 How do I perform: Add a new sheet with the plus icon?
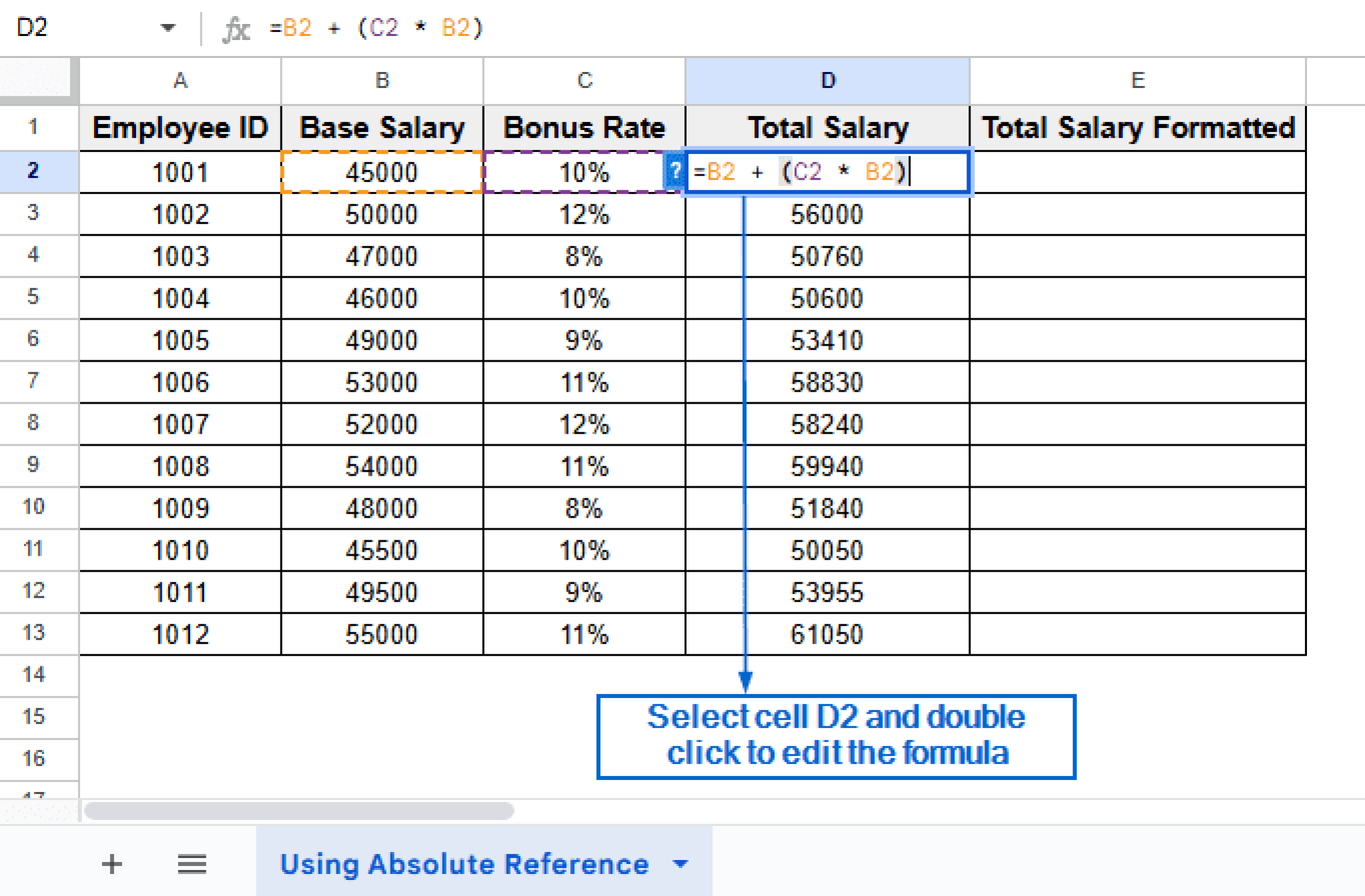(x=112, y=864)
